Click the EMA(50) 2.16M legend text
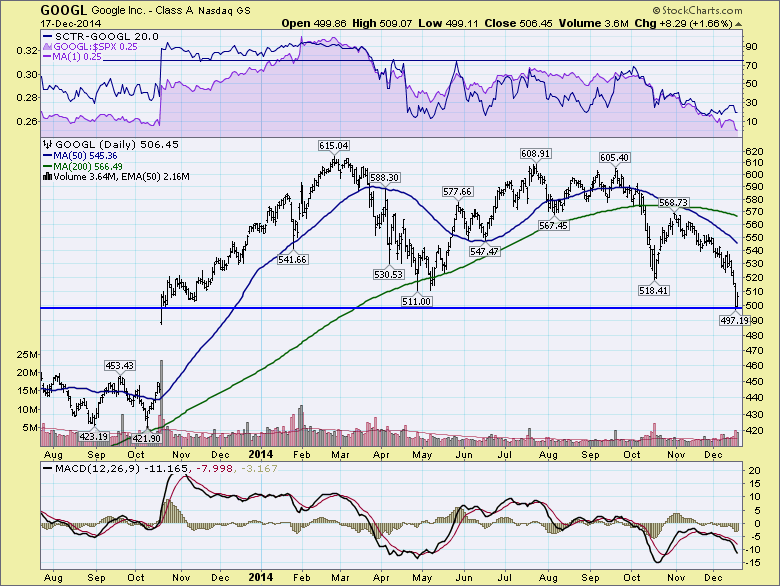Screen dimensions: 780x586 (156, 177)
